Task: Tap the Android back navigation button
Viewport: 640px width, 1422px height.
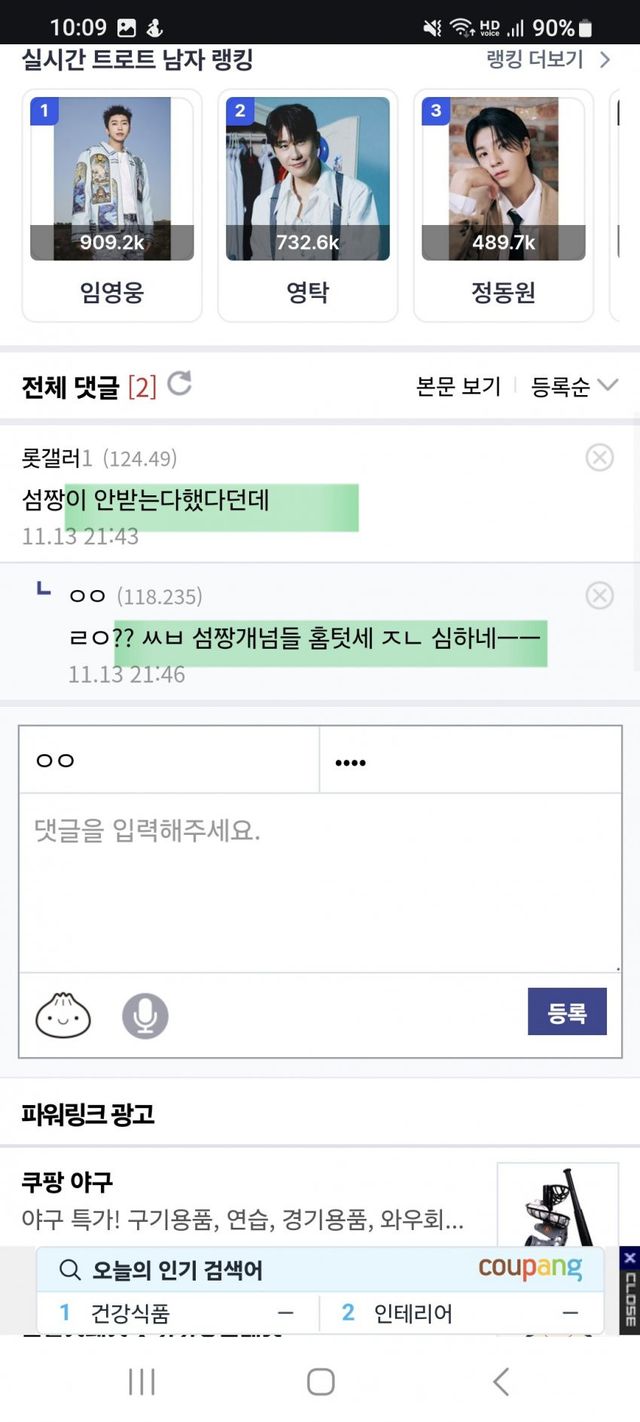Action: click(x=501, y=1382)
